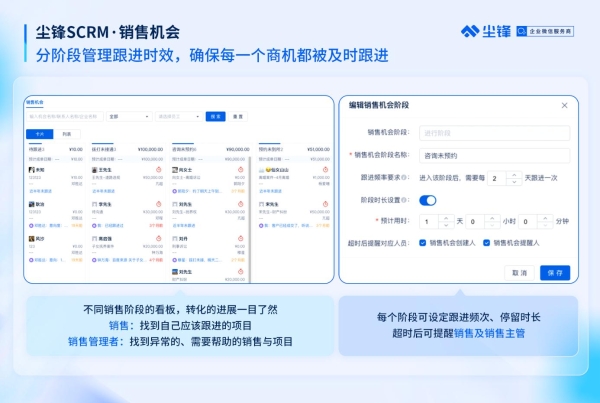
Task: Click the timer icon on 周女士 card
Action: pos(241,170)
